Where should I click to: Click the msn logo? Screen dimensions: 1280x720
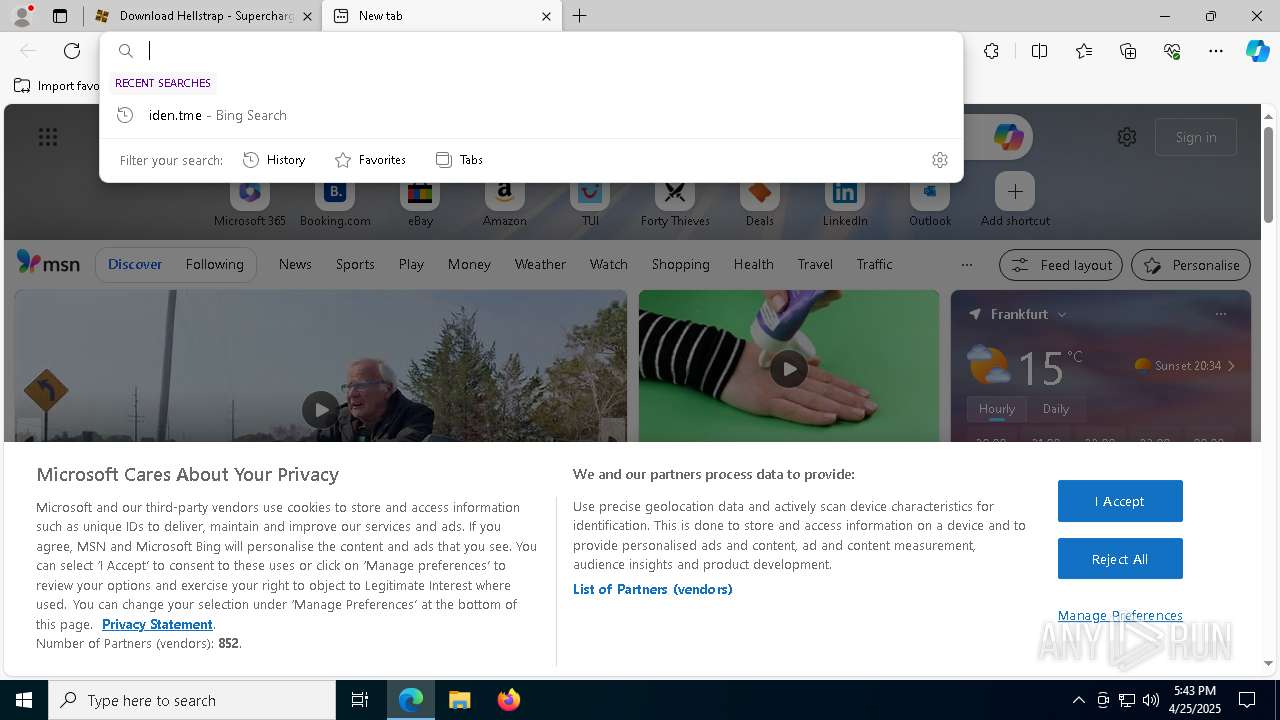click(x=48, y=263)
